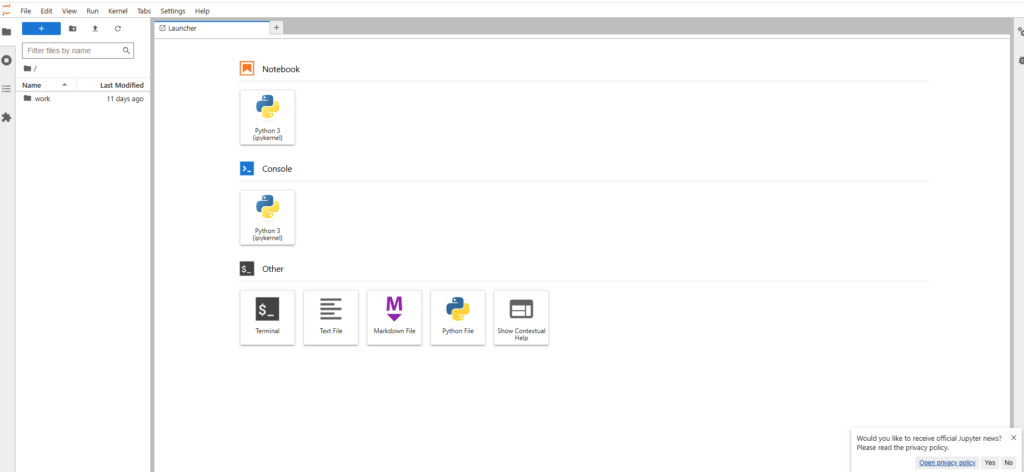Open the Tabs menu
Image resolution: width=1024 pixels, height=472 pixels.
pos(144,11)
